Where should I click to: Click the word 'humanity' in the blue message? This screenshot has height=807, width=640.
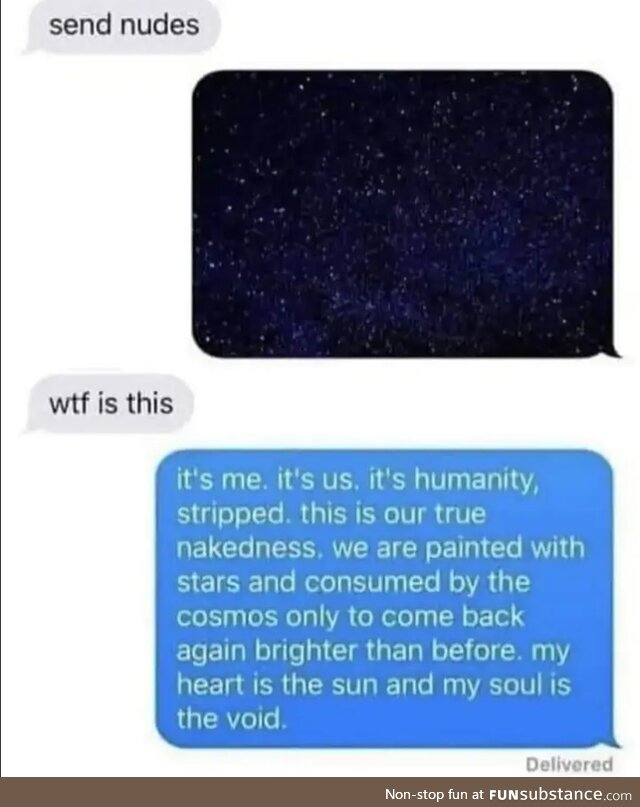[476, 482]
